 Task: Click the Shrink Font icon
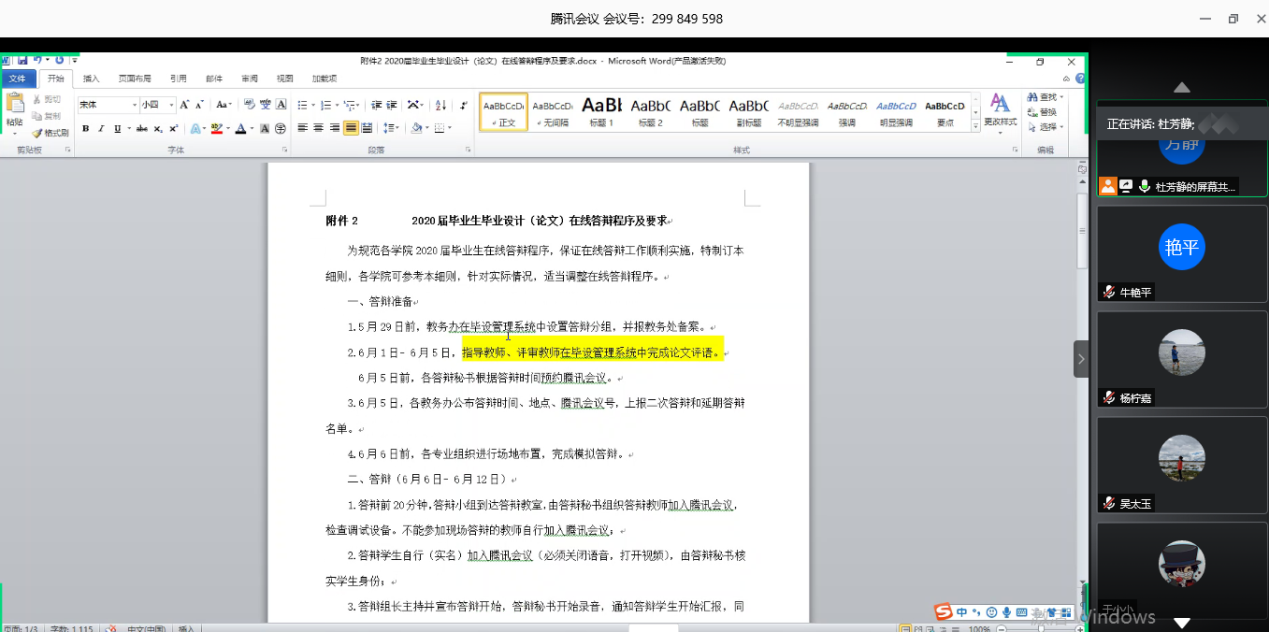pyautogui.click(x=199, y=105)
